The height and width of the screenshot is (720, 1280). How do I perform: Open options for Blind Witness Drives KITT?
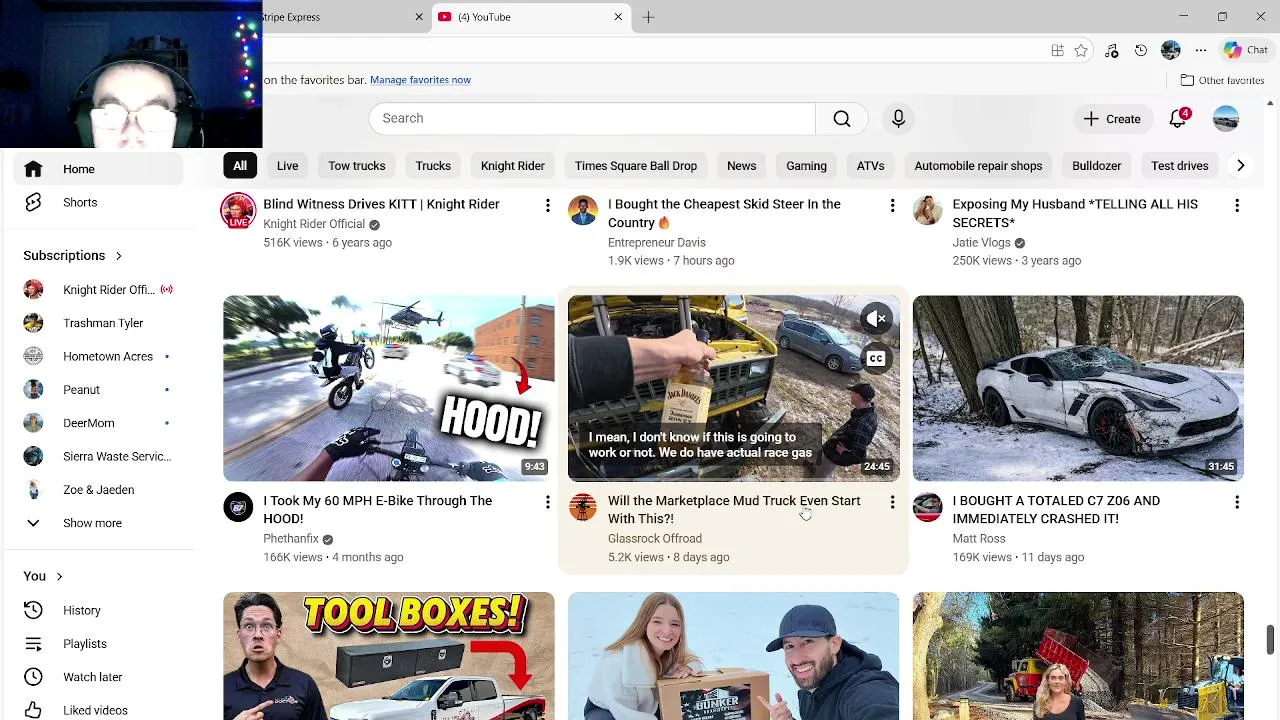(x=547, y=205)
